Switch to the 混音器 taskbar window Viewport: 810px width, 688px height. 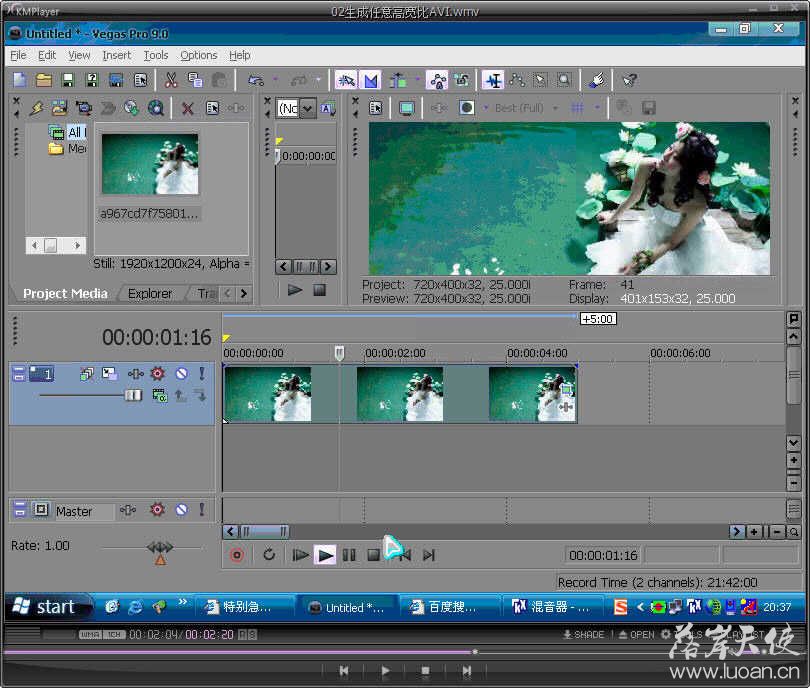pos(552,607)
